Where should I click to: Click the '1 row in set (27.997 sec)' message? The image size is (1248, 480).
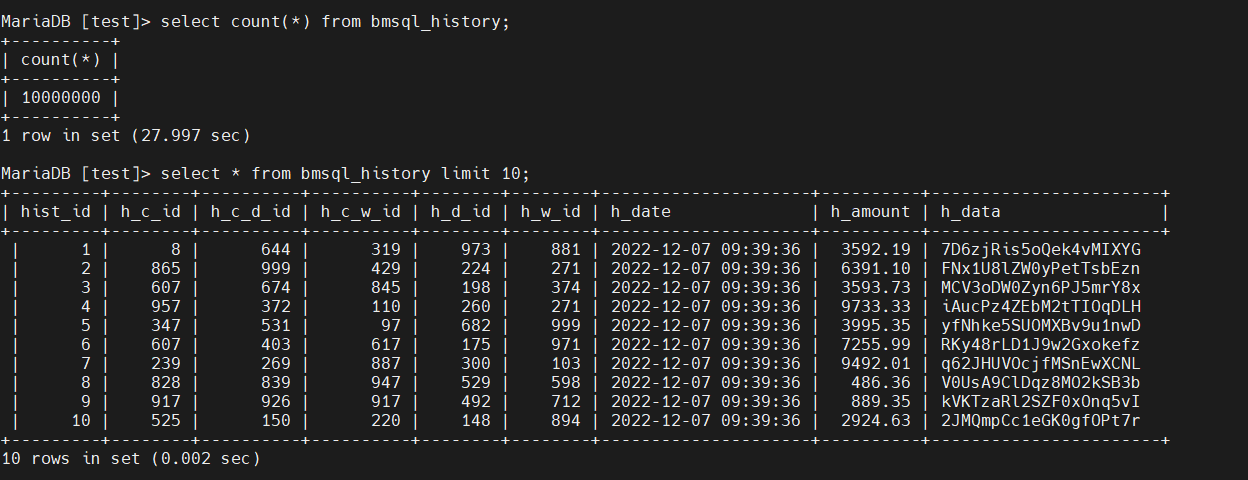point(126,135)
